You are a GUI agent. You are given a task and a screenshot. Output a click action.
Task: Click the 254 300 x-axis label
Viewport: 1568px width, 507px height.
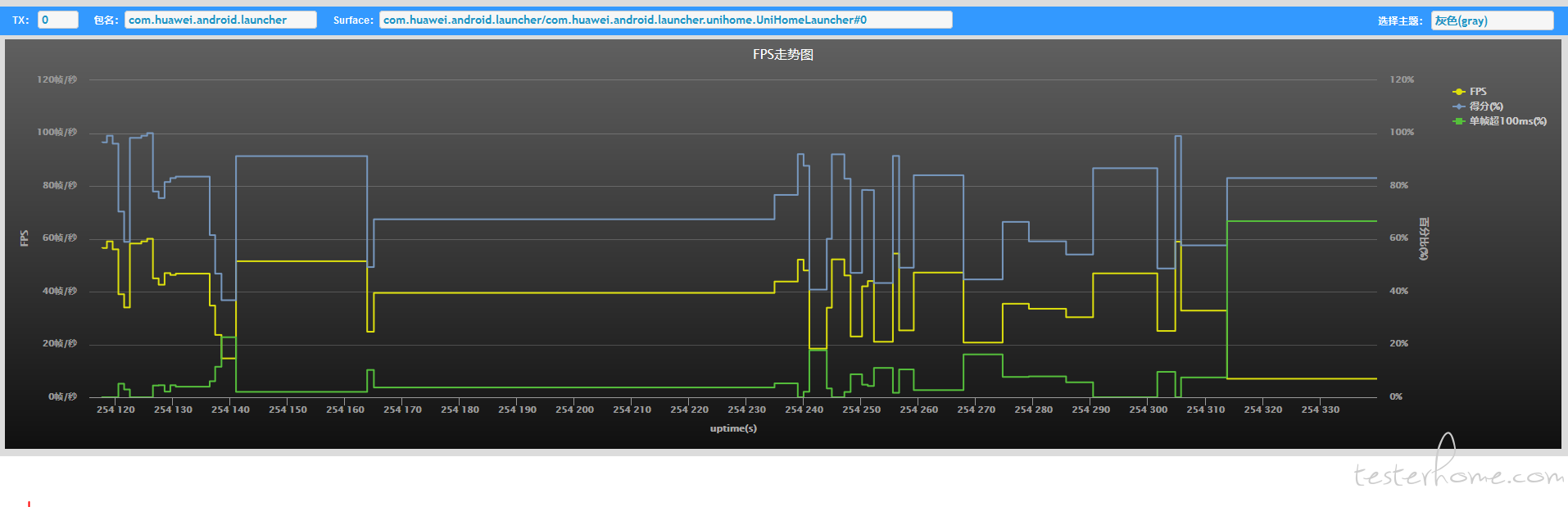1148,410
